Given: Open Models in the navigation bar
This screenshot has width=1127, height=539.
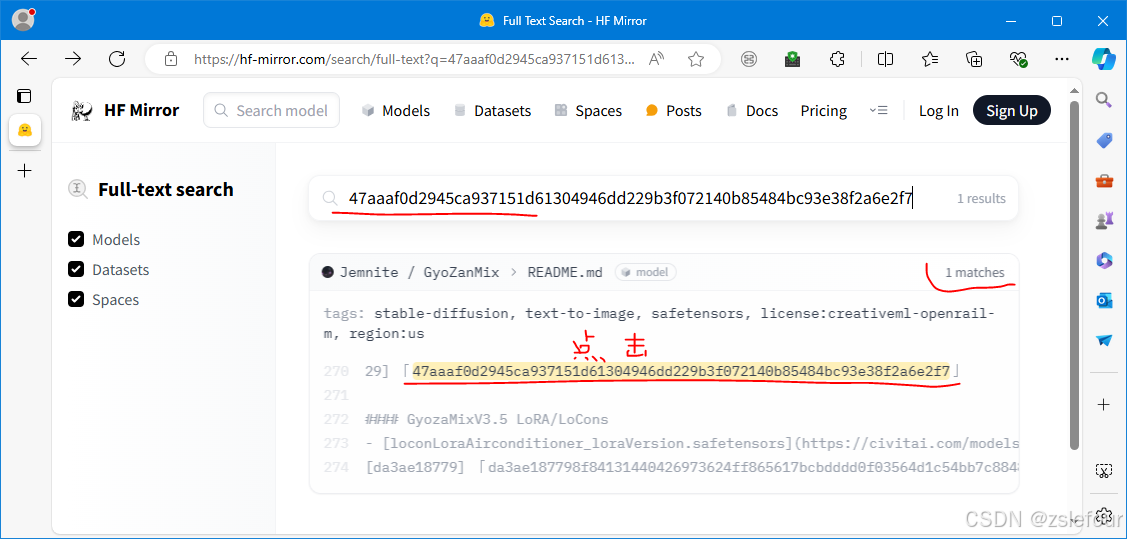Looking at the screenshot, I should coord(396,111).
